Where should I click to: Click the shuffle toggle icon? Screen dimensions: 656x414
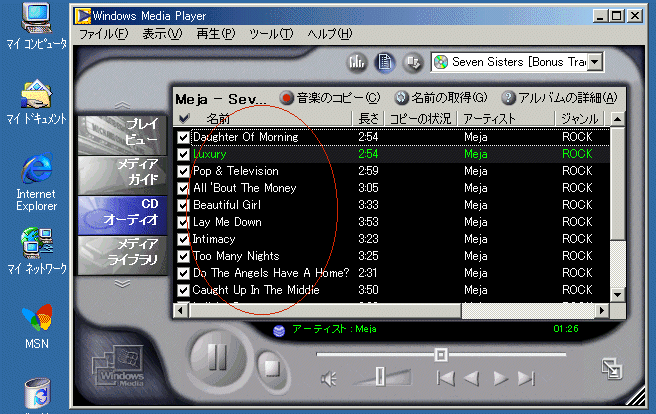413,63
